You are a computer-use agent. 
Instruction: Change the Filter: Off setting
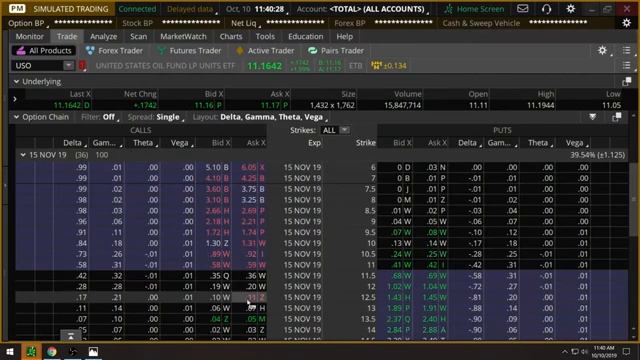[100, 117]
